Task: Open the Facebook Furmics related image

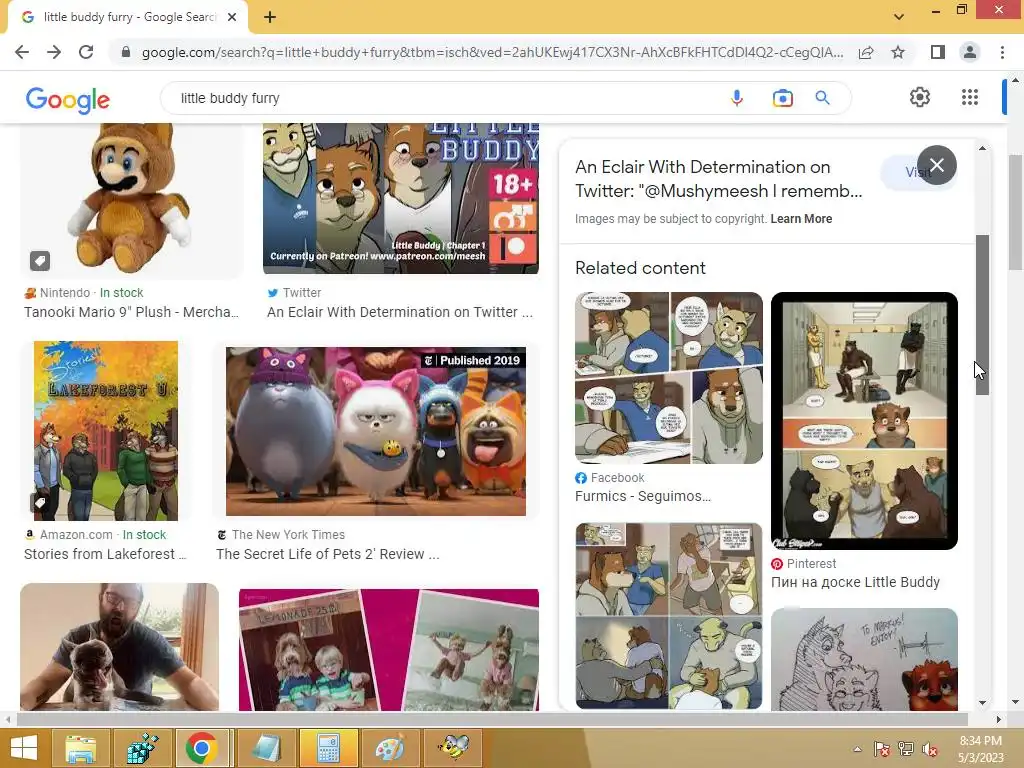Action: pos(669,377)
